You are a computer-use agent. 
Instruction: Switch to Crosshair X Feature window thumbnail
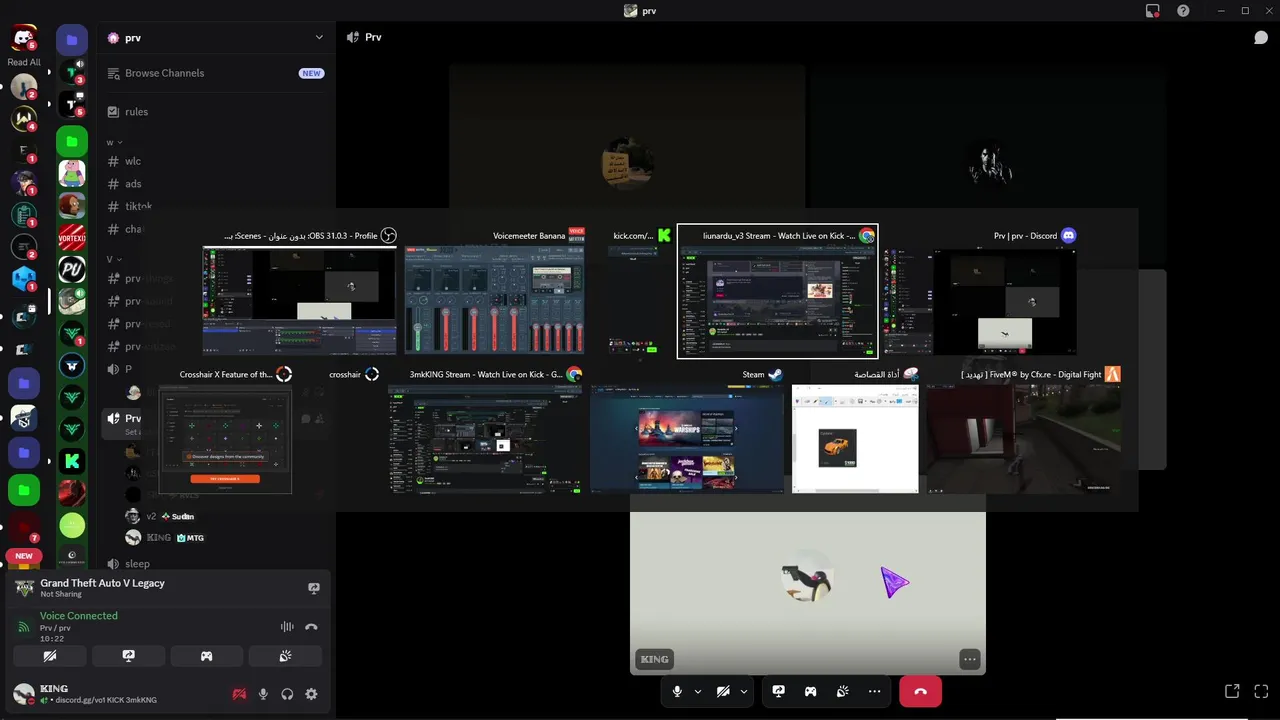(x=225, y=438)
